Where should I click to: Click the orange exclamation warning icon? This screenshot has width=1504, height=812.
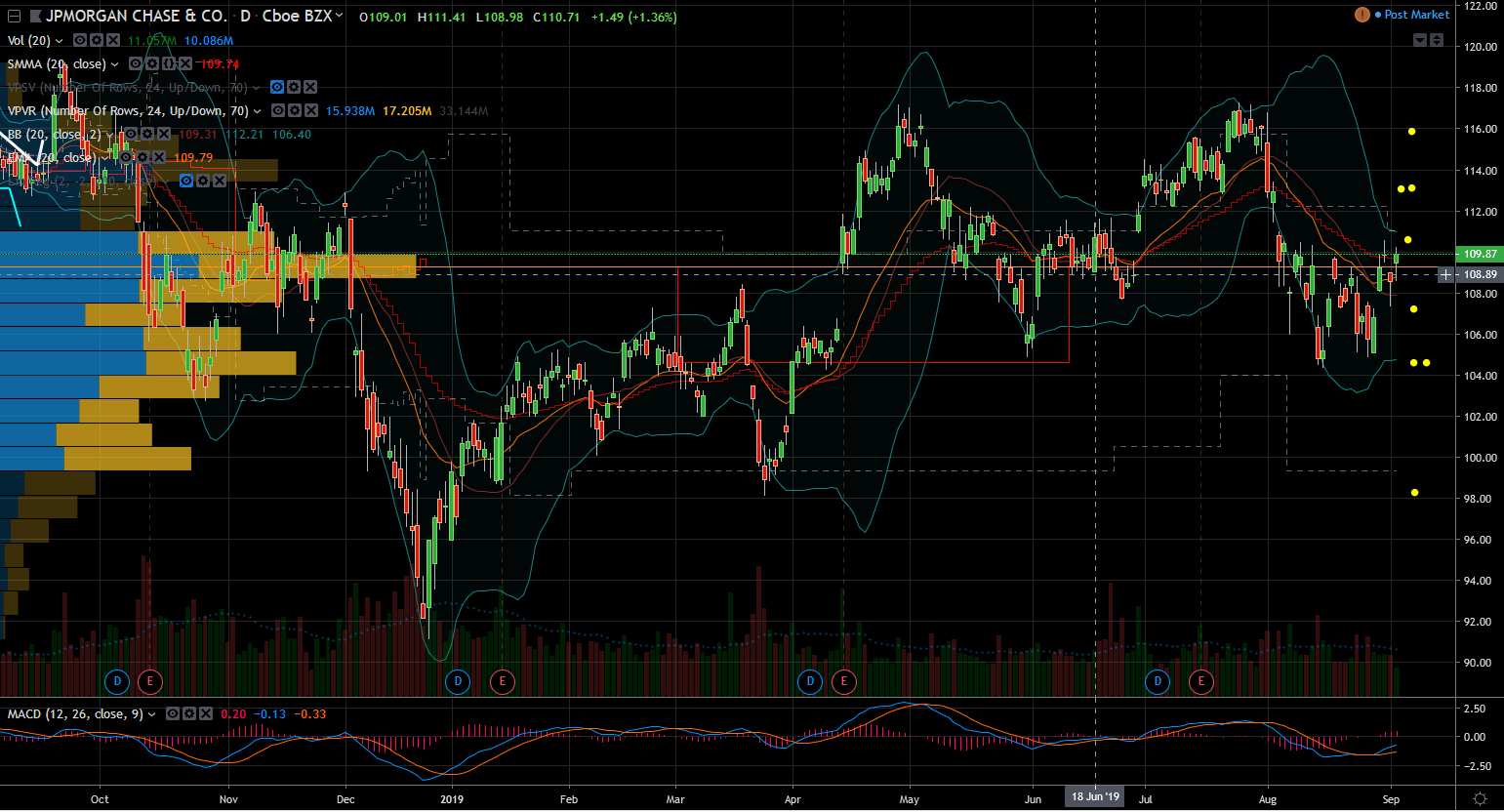point(1362,15)
